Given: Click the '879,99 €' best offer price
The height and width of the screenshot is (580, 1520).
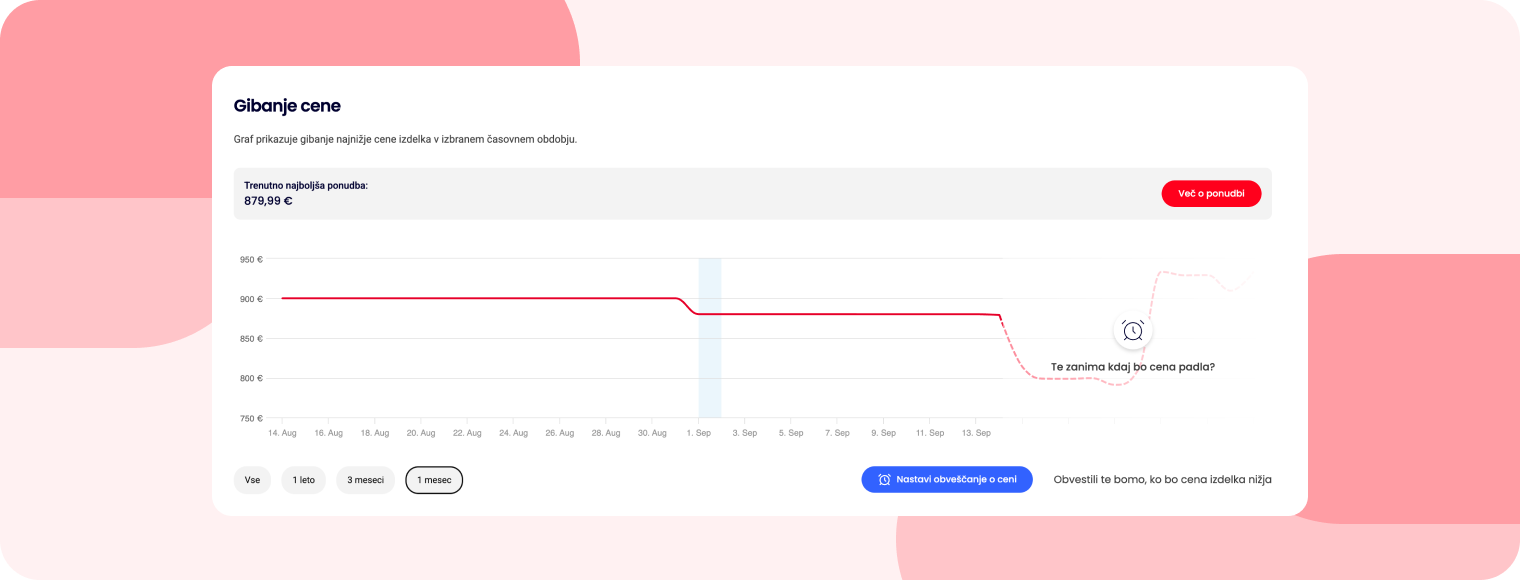Looking at the screenshot, I should [268, 201].
